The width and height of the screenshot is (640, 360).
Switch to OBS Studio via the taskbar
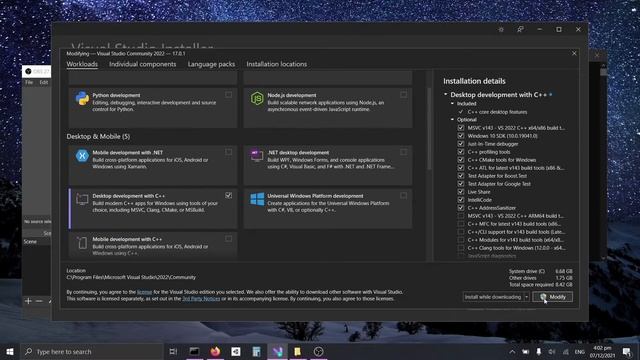(318, 351)
